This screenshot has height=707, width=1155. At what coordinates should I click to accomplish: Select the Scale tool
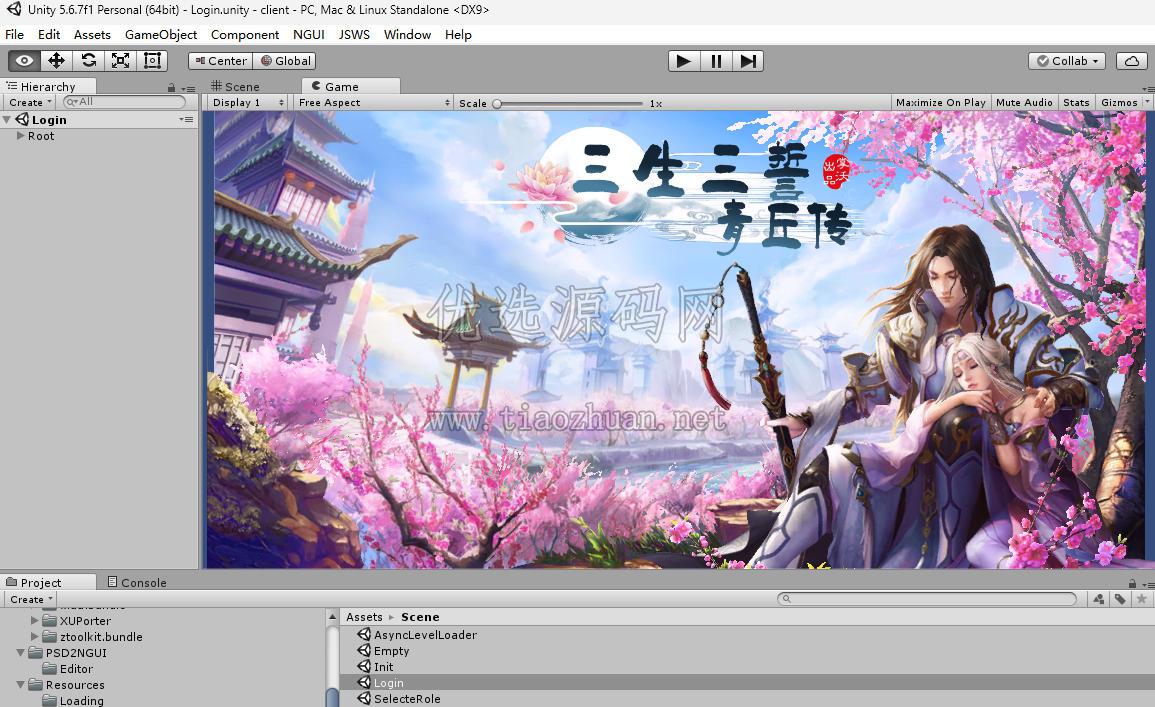tap(120, 60)
